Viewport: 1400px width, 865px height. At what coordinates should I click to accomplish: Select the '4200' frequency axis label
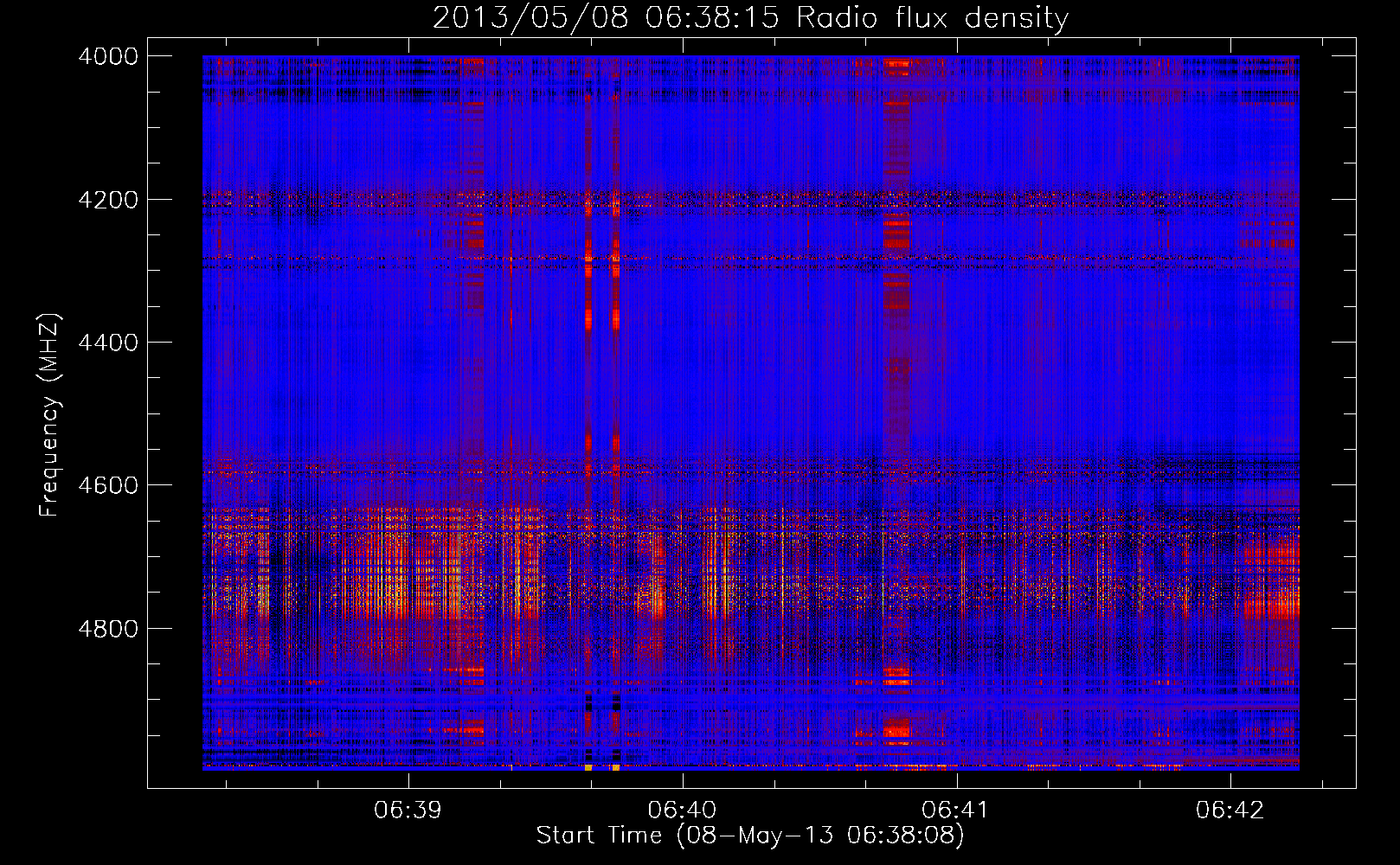point(108,200)
